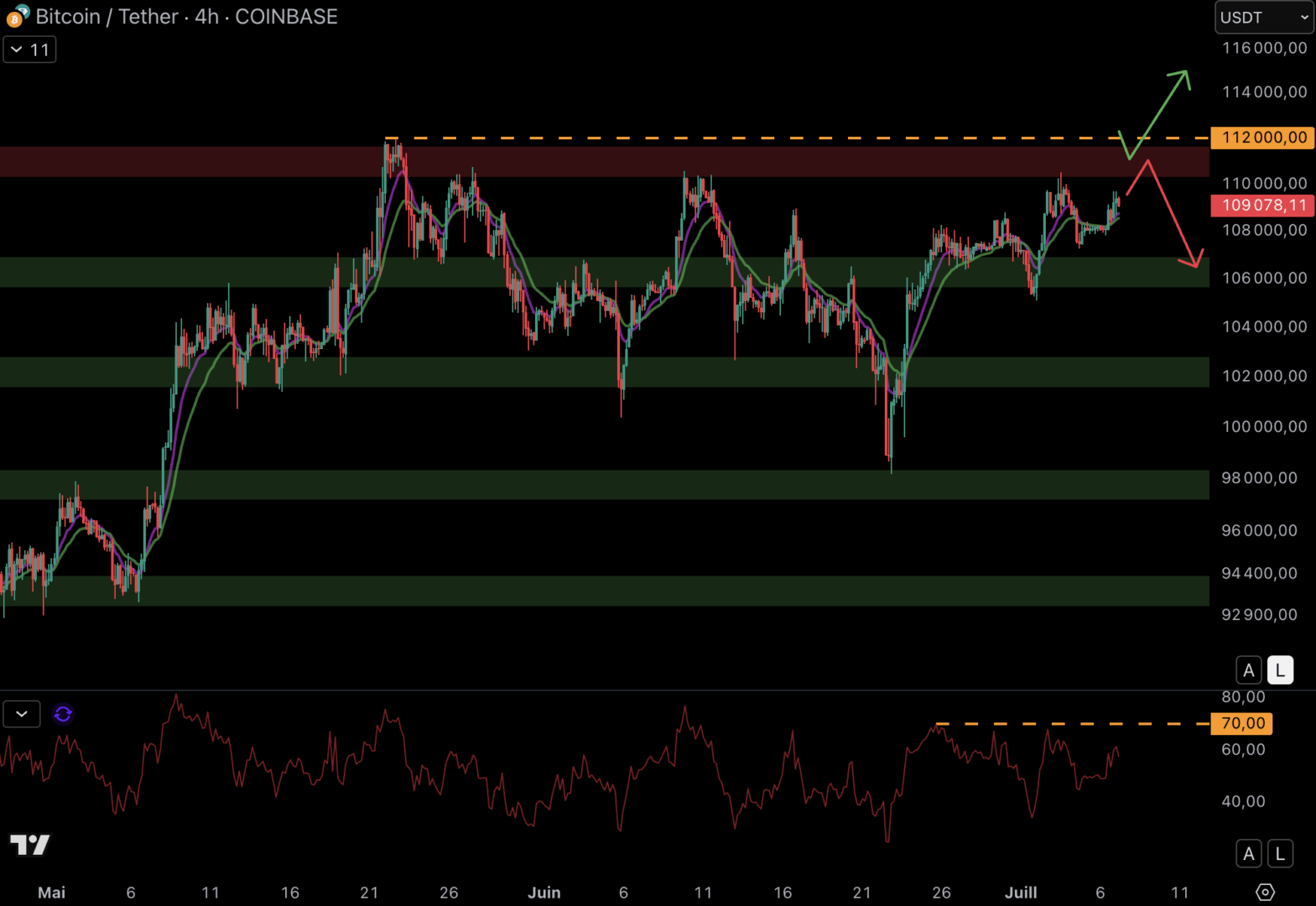Click the Juin label on time axis

tap(544, 893)
